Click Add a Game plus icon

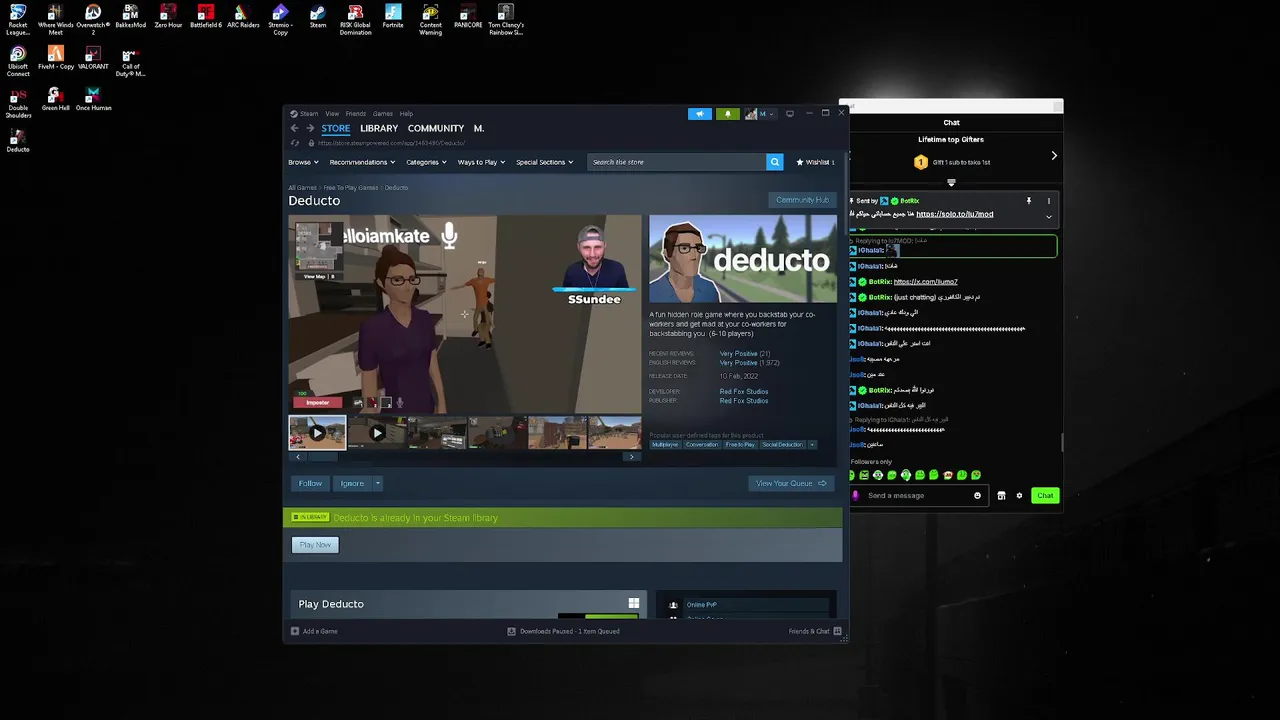(x=295, y=631)
